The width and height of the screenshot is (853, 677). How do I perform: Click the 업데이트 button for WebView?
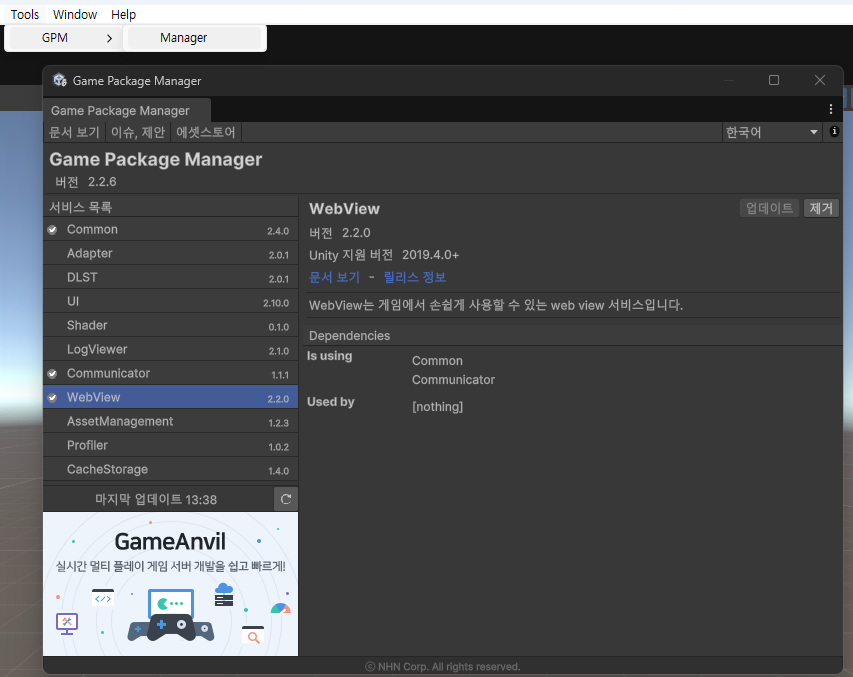tap(769, 208)
